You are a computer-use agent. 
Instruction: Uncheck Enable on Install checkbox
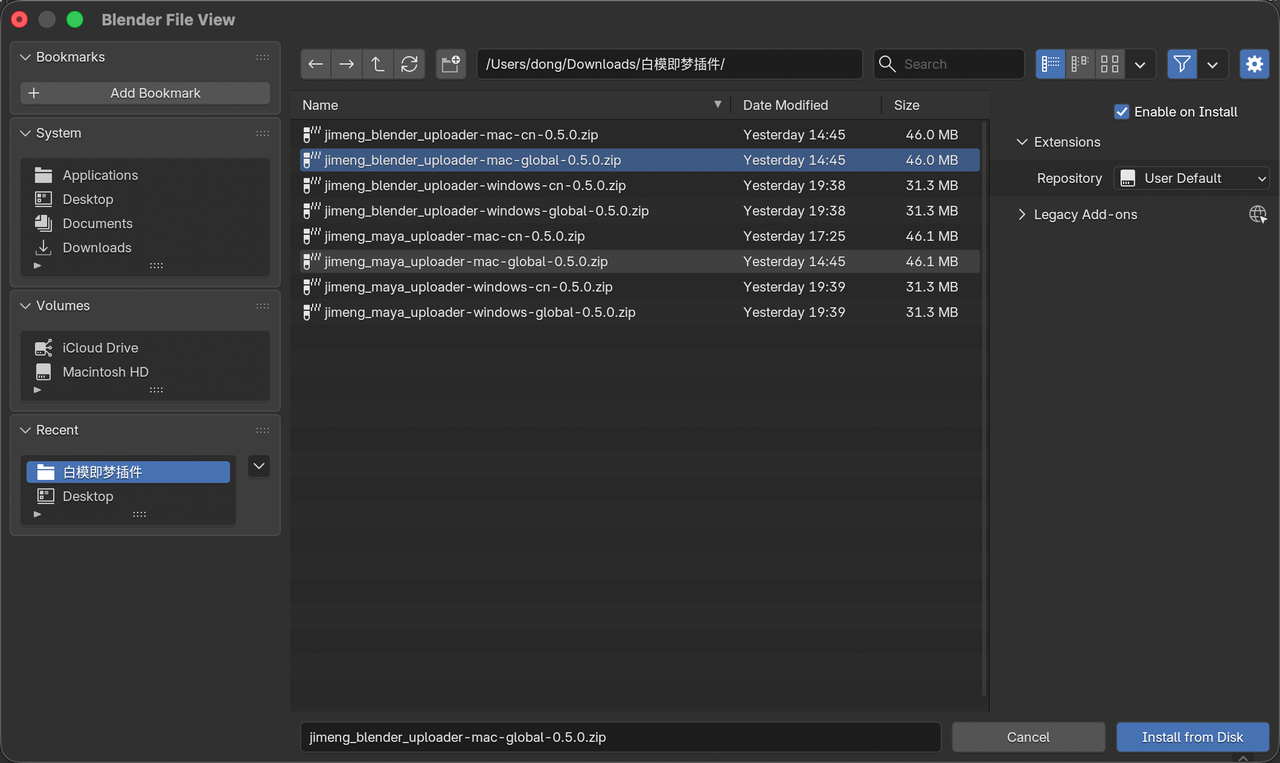pos(1122,112)
